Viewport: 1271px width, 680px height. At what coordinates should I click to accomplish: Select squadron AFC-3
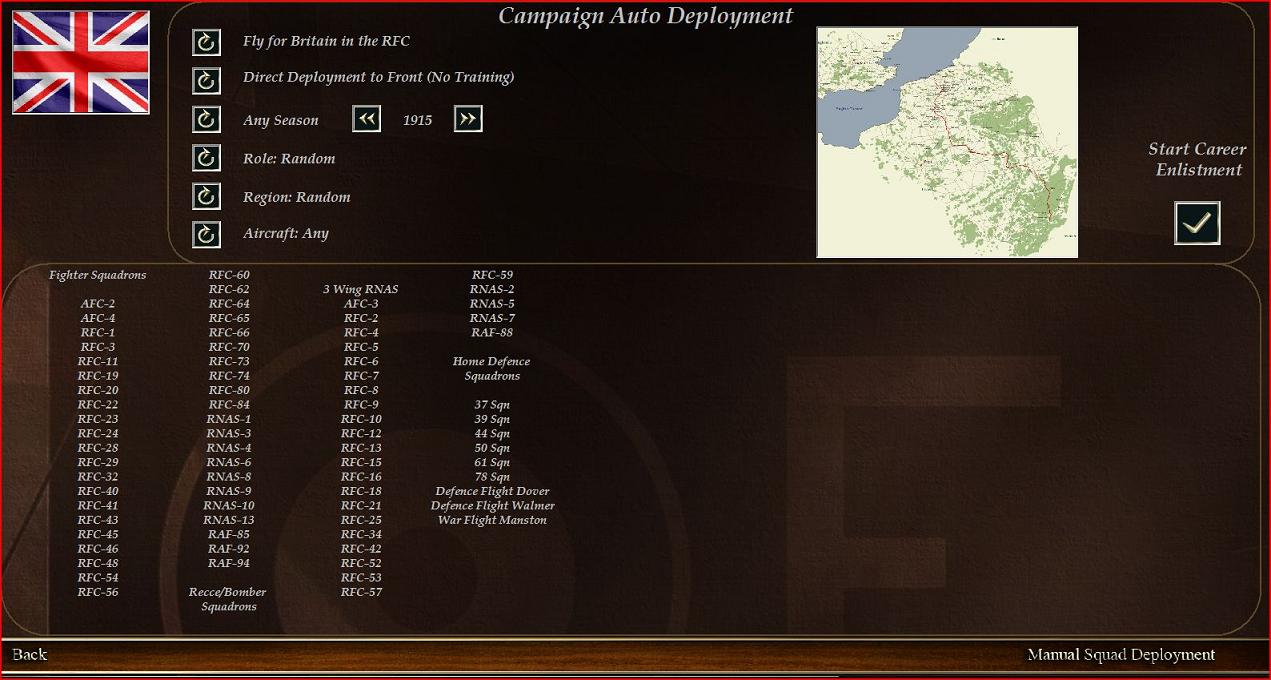361,304
